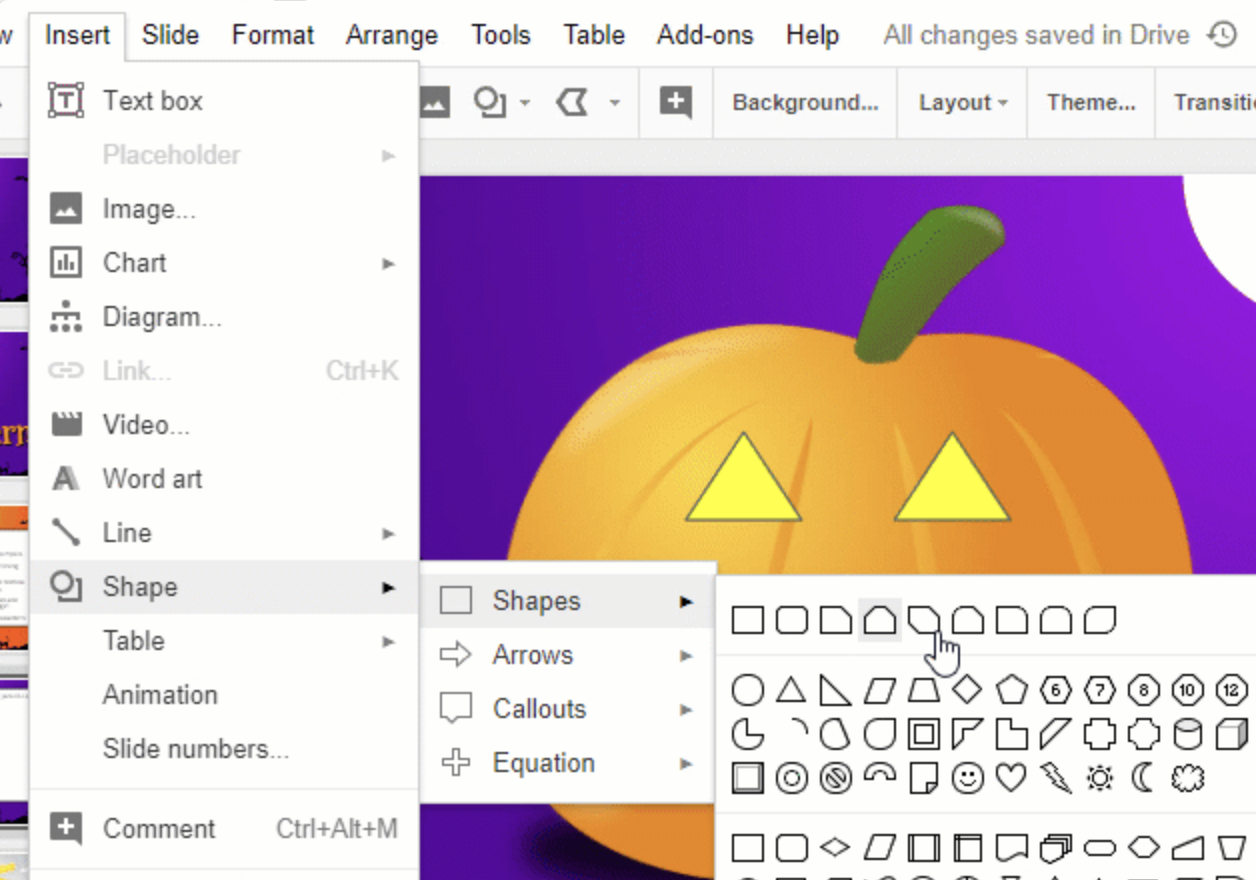The image size is (1256, 880).
Task: Select the right triangle shape
Action: click(x=836, y=690)
